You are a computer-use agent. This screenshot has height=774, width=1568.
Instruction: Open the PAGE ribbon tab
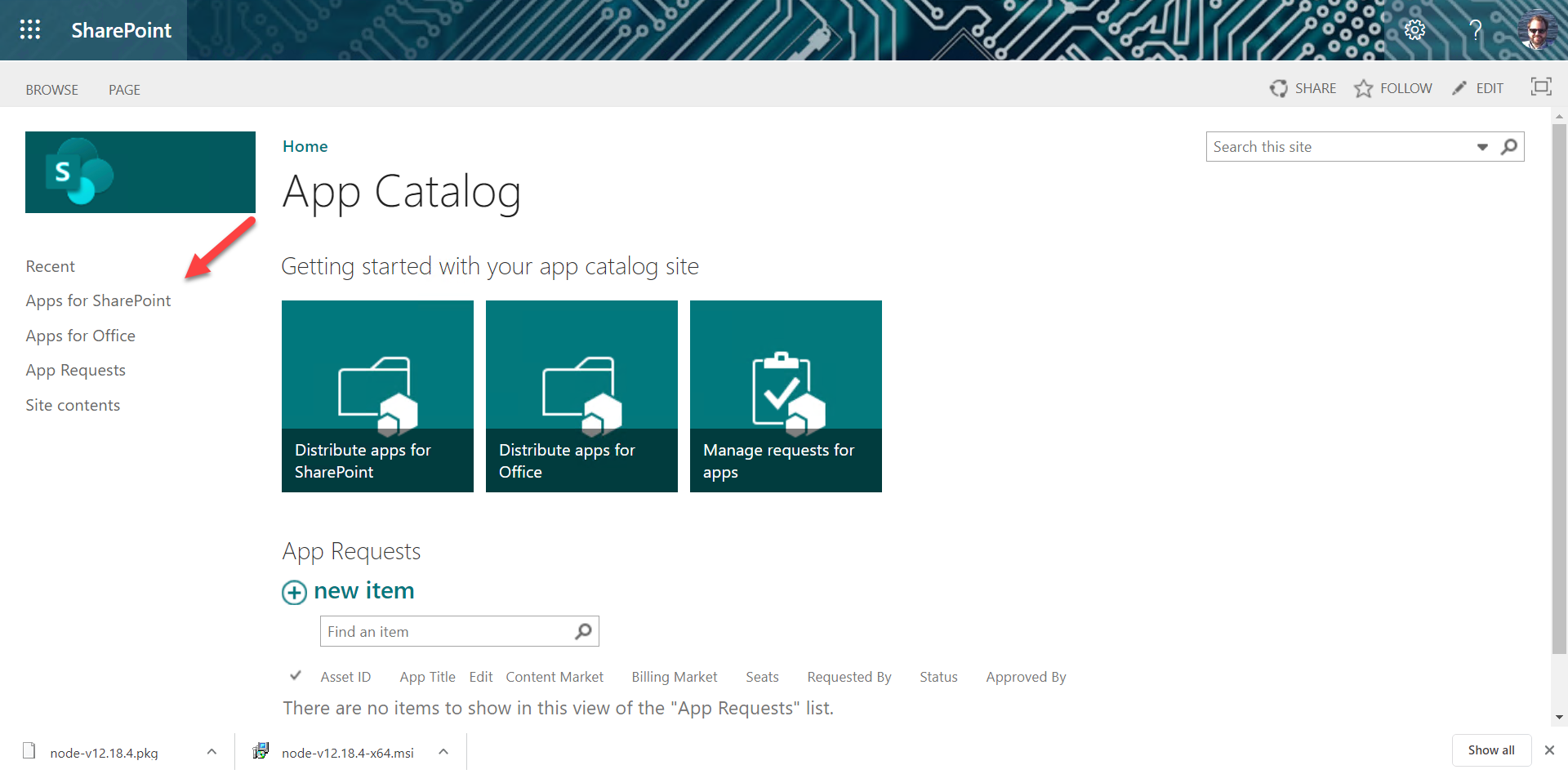pyautogui.click(x=124, y=90)
